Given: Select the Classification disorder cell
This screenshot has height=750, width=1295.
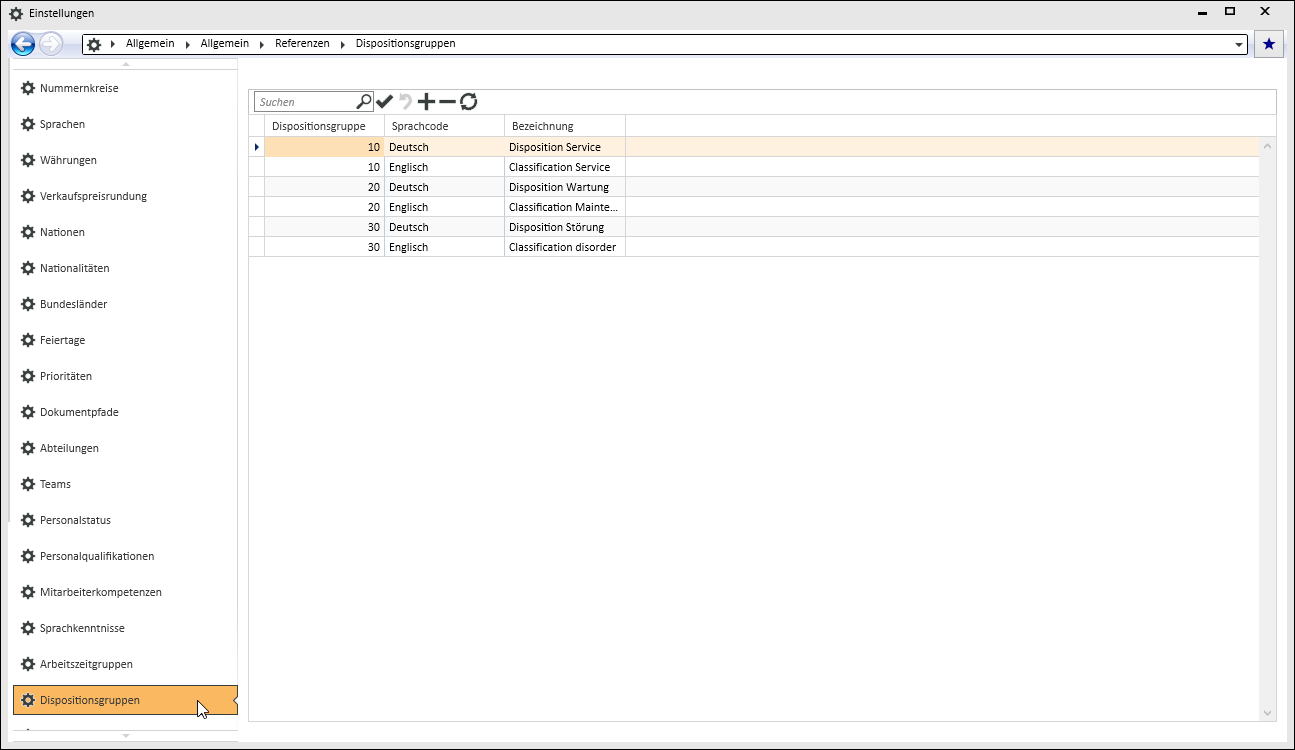Looking at the screenshot, I should pyautogui.click(x=565, y=247).
